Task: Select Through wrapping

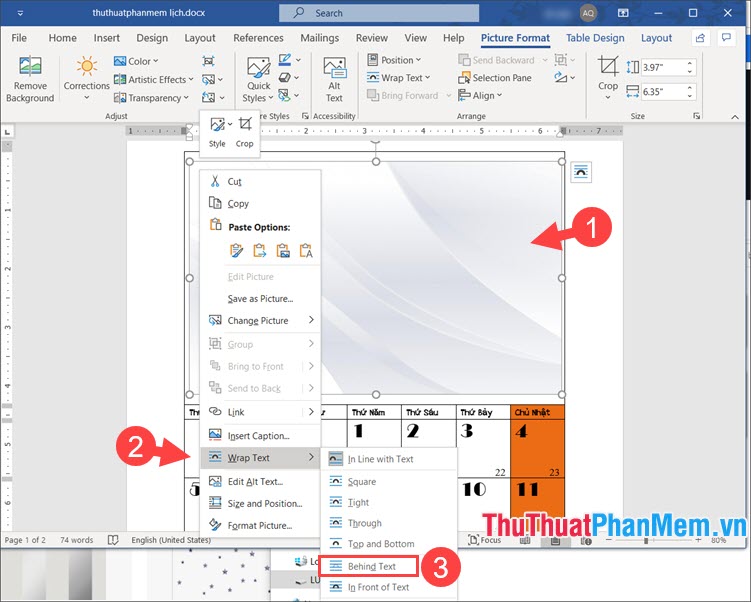Action: tap(388, 523)
